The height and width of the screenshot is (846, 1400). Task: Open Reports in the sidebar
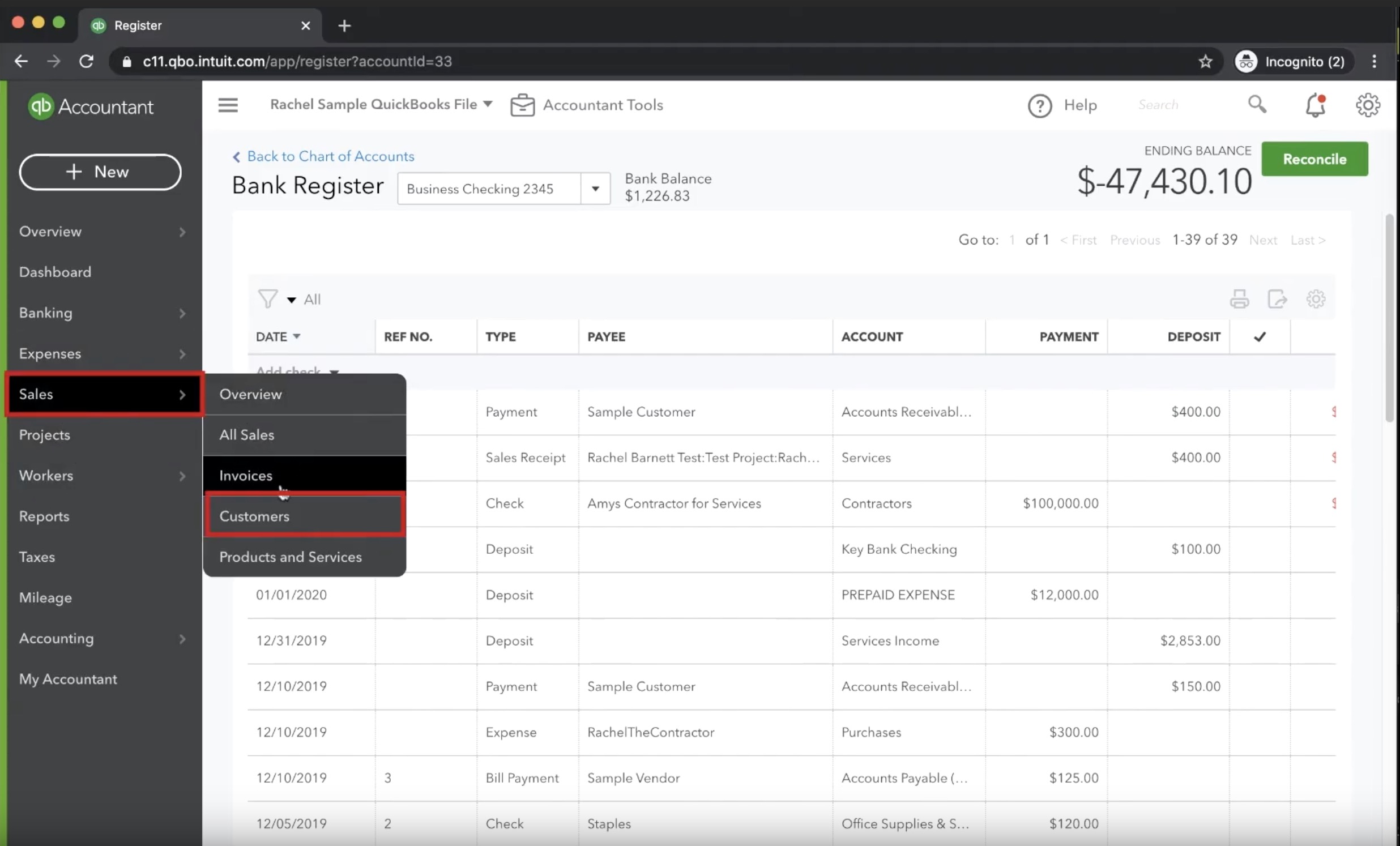(44, 516)
